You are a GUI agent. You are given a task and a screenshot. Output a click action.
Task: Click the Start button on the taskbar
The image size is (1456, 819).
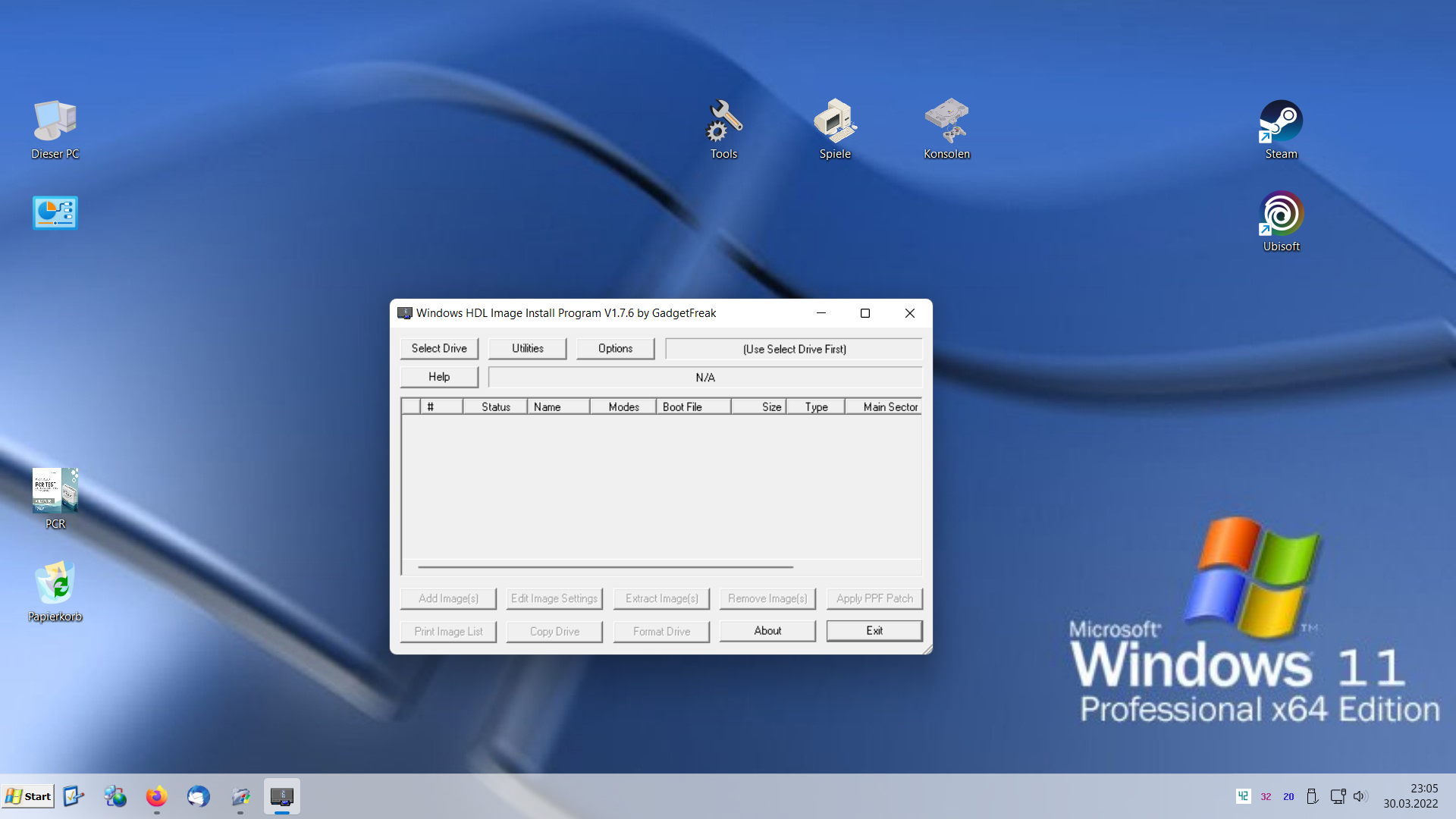tap(28, 796)
